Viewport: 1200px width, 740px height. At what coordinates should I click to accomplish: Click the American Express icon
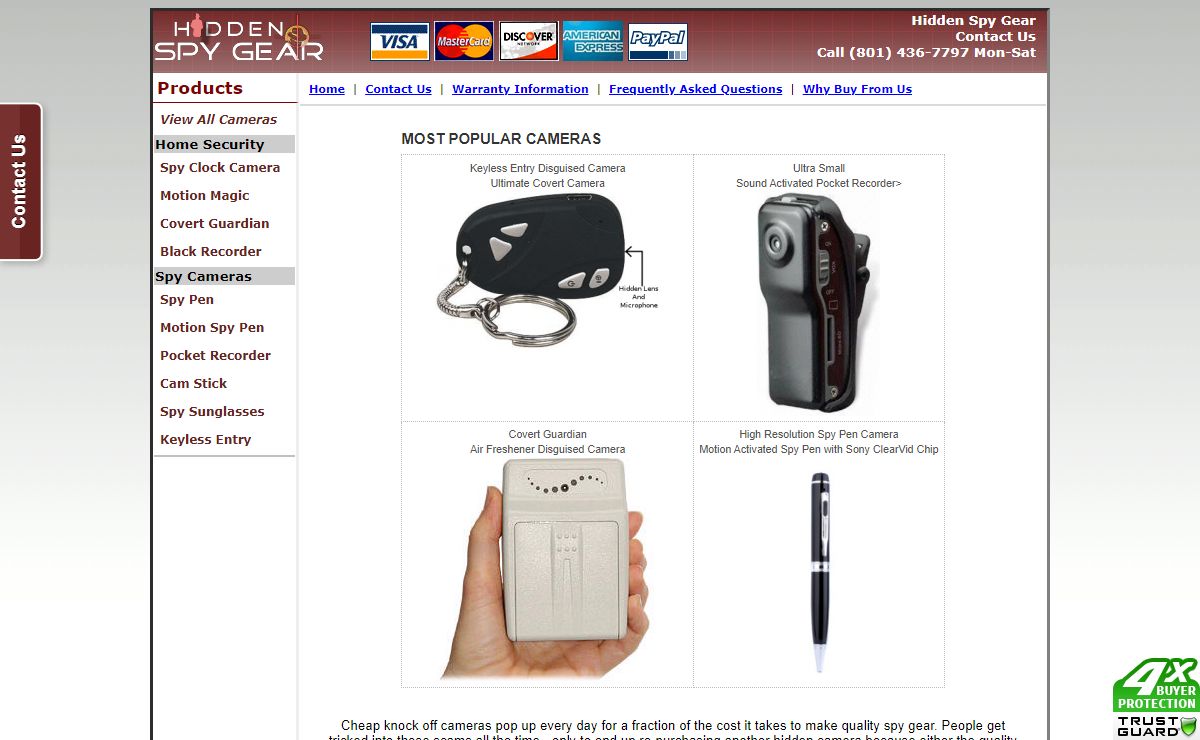pos(593,42)
